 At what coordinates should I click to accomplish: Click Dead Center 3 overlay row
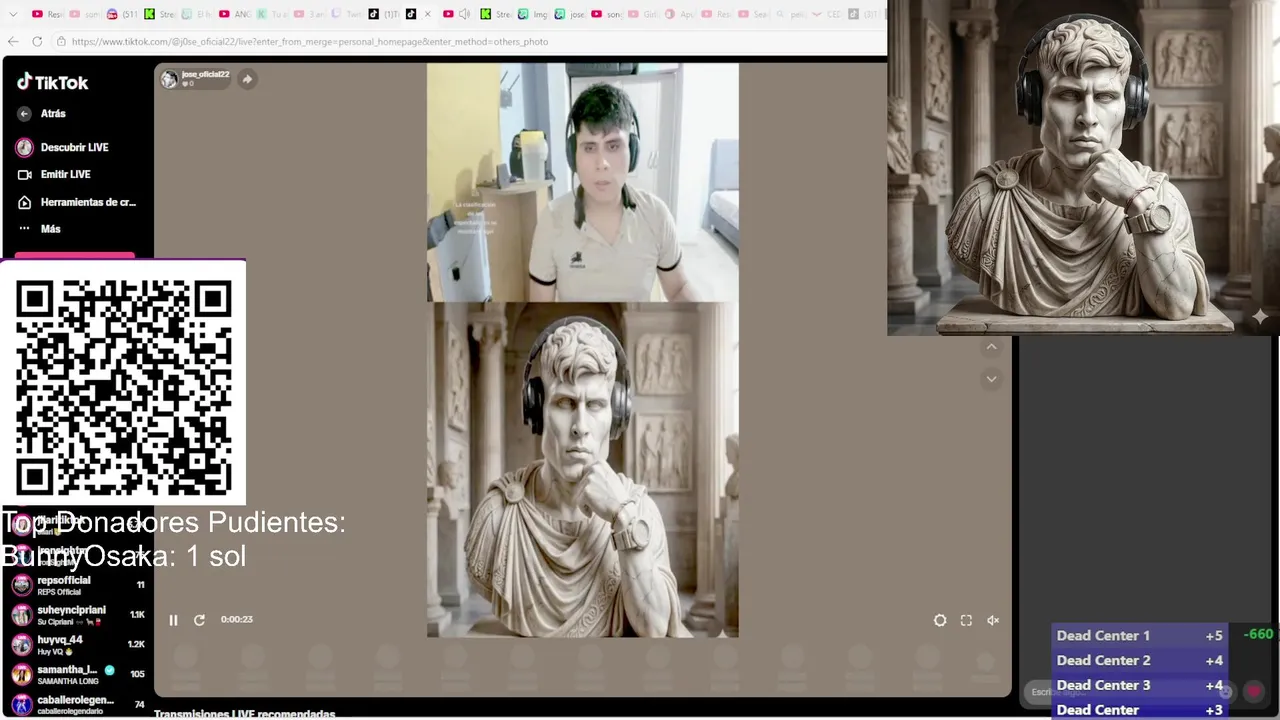click(x=1140, y=685)
